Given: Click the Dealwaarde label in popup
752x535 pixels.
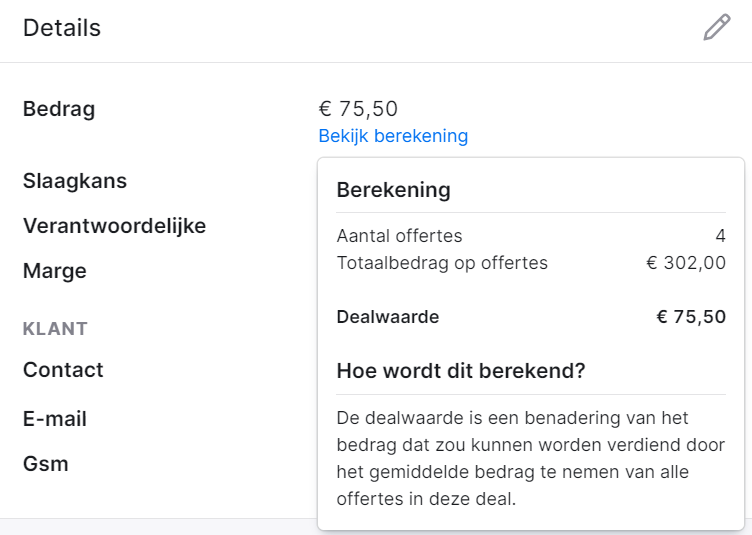Looking at the screenshot, I should click(x=388, y=317).
